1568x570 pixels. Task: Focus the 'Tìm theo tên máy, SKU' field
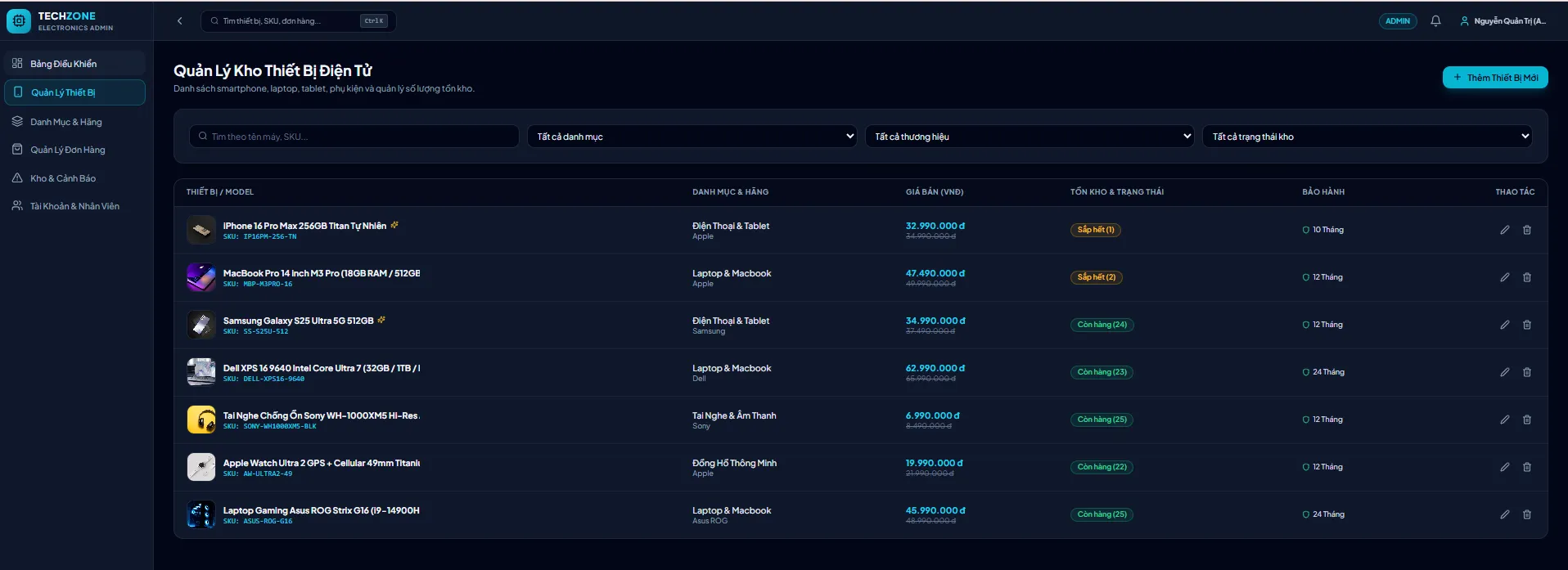(x=354, y=137)
